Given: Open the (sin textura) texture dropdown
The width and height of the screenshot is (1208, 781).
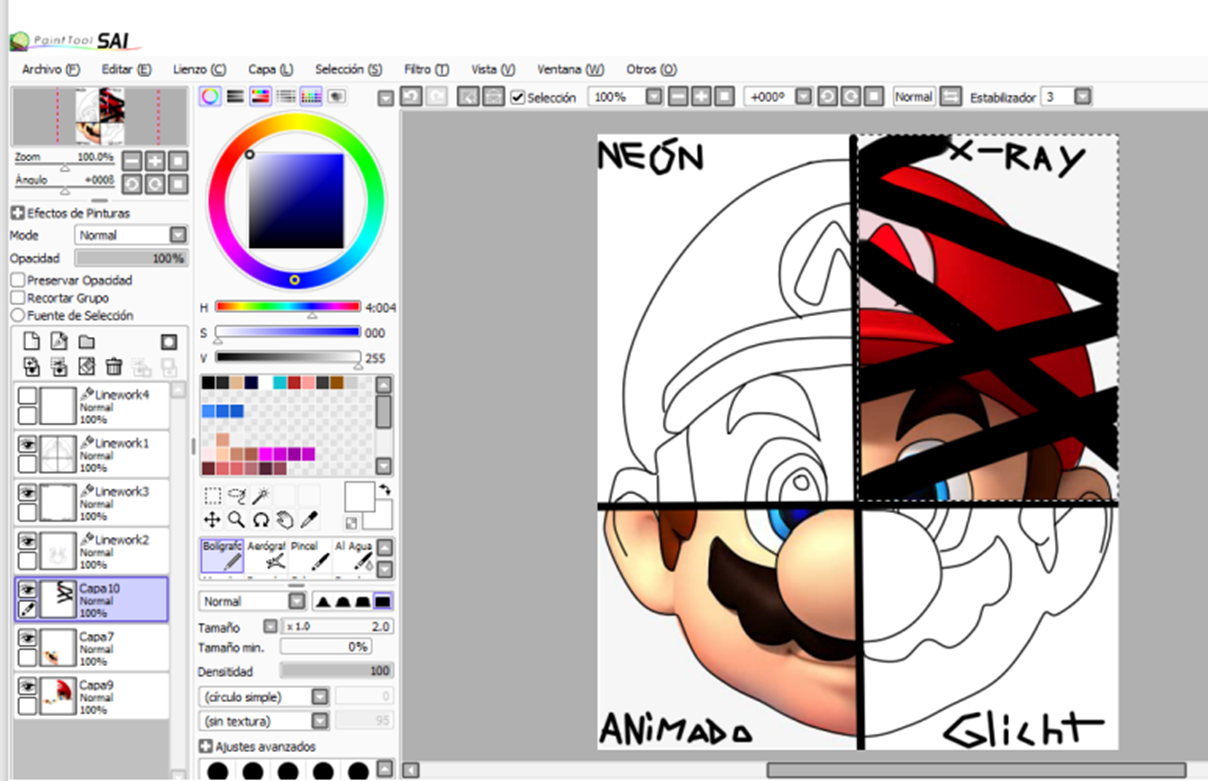Looking at the screenshot, I should [264, 720].
